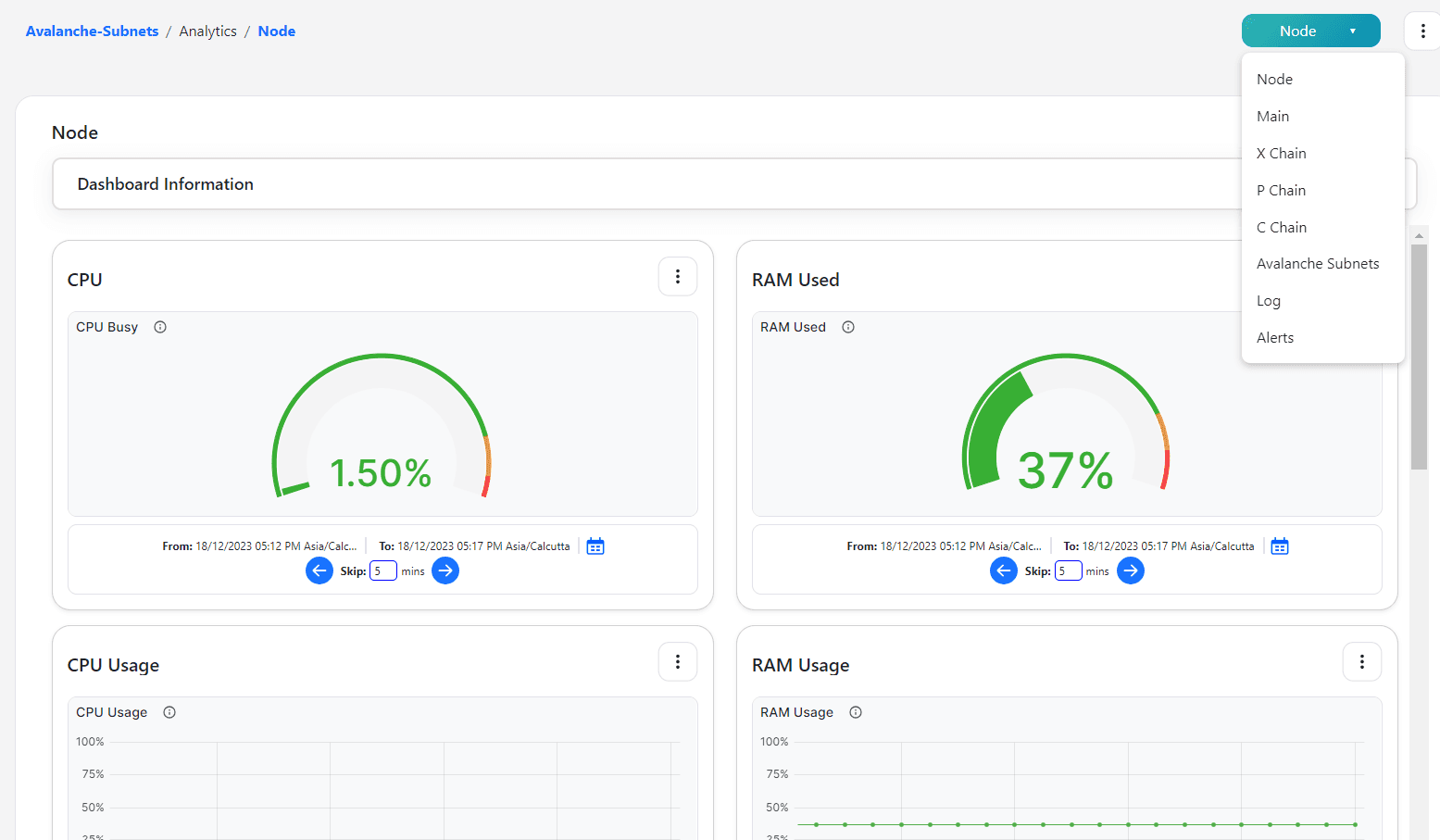Click the To date text in CPU card
The height and width of the screenshot is (840, 1440).
click(474, 546)
